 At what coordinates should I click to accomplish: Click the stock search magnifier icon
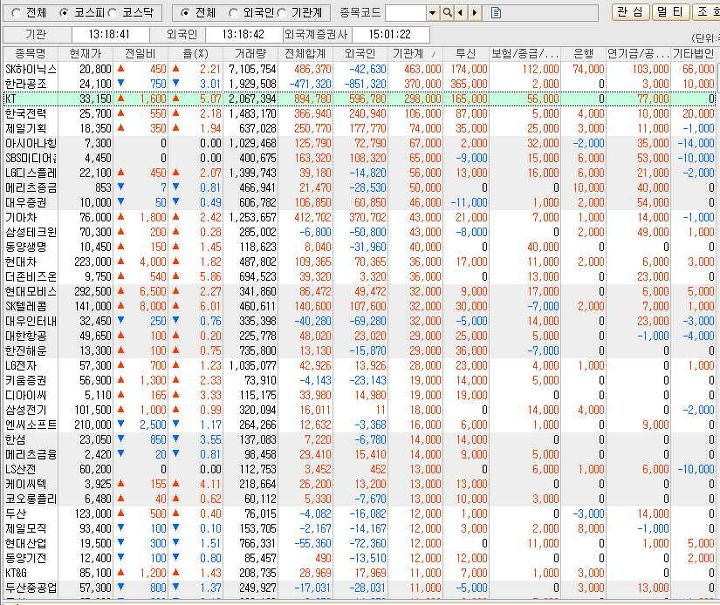447,13
